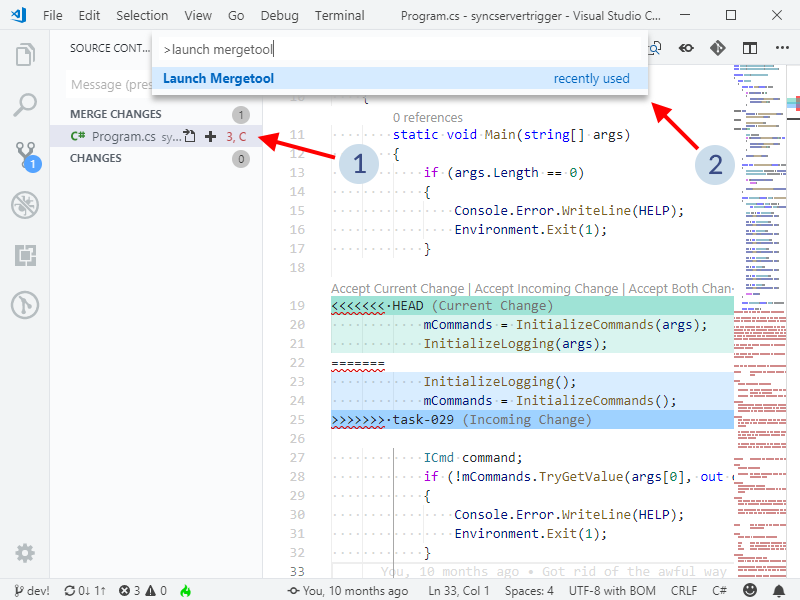Click the MERGE CHANGES count badge 1
Viewport: 800px width, 600px height.
click(241, 115)
